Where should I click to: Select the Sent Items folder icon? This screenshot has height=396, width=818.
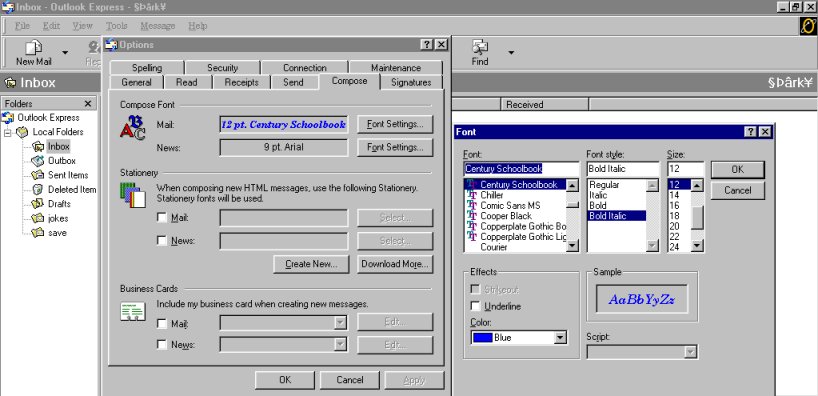38,175
